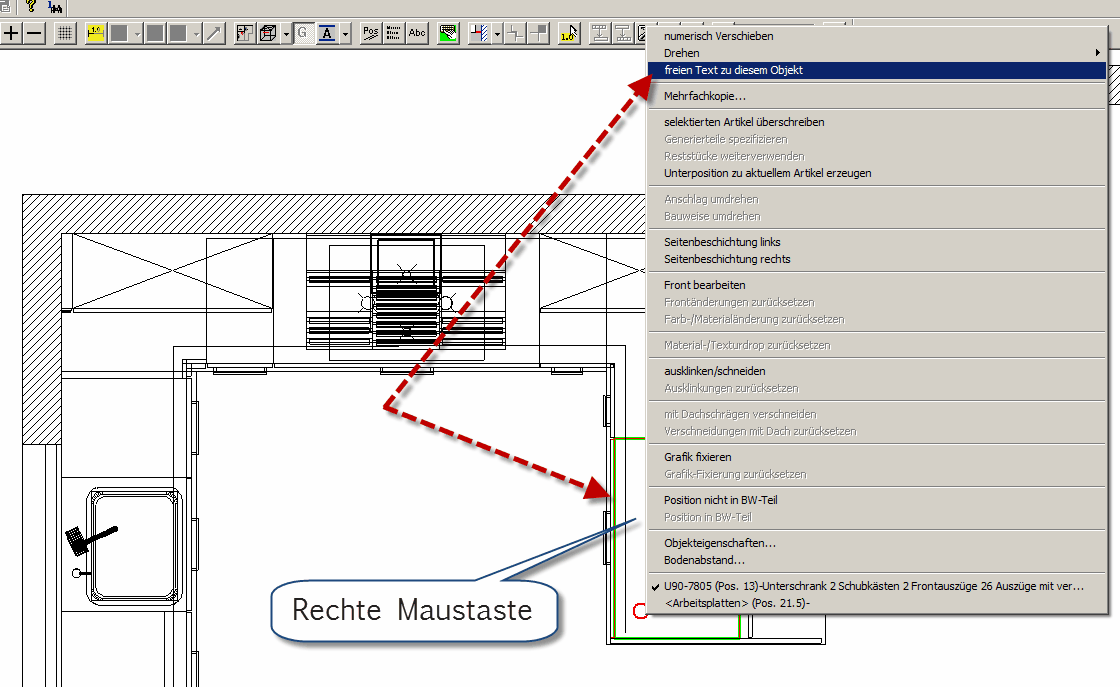
Task: Open dropdown arrow beside 3D cube icon
Action: click(286, 34)
